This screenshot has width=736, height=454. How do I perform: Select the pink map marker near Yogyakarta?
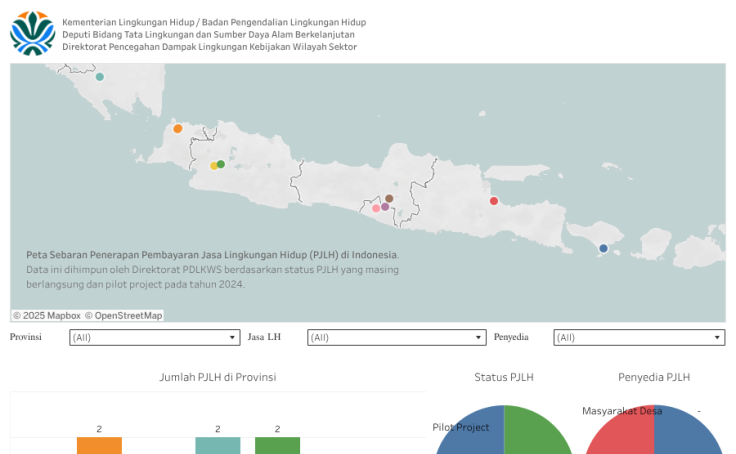(376, 208)
